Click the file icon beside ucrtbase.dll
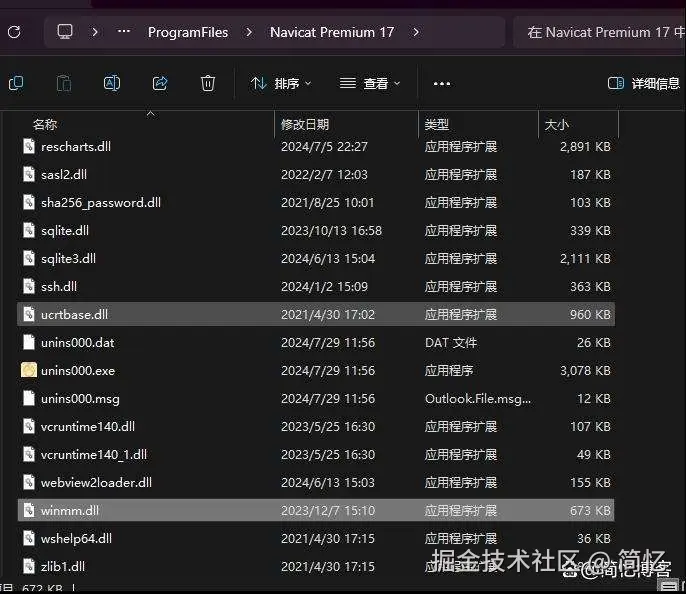This screenshot has width=686, height=594. [x=29, y=314]
